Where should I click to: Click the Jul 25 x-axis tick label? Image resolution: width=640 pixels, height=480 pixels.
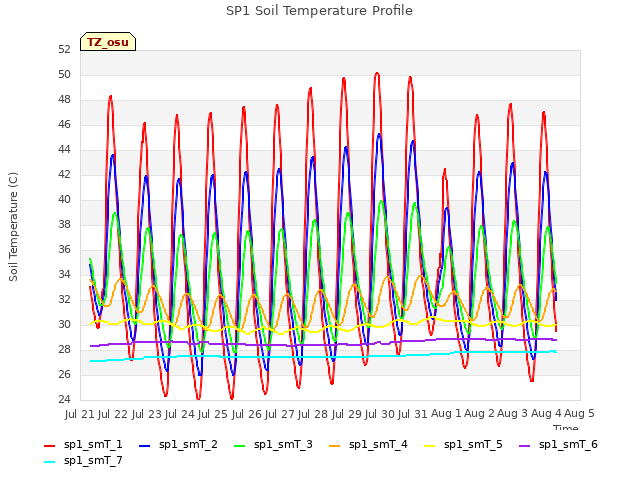pyautogui.click(x=213, y=414)
